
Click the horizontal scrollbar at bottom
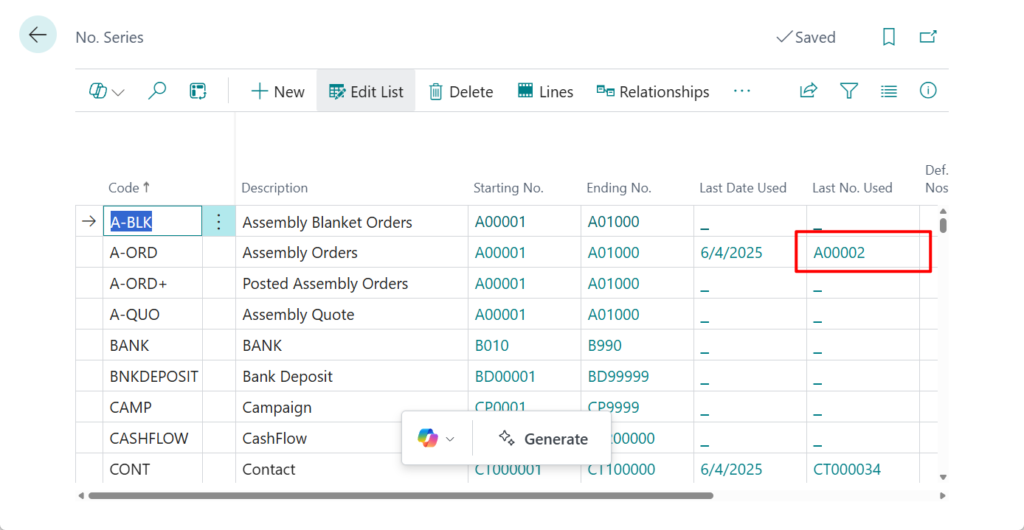pos(400,495)
